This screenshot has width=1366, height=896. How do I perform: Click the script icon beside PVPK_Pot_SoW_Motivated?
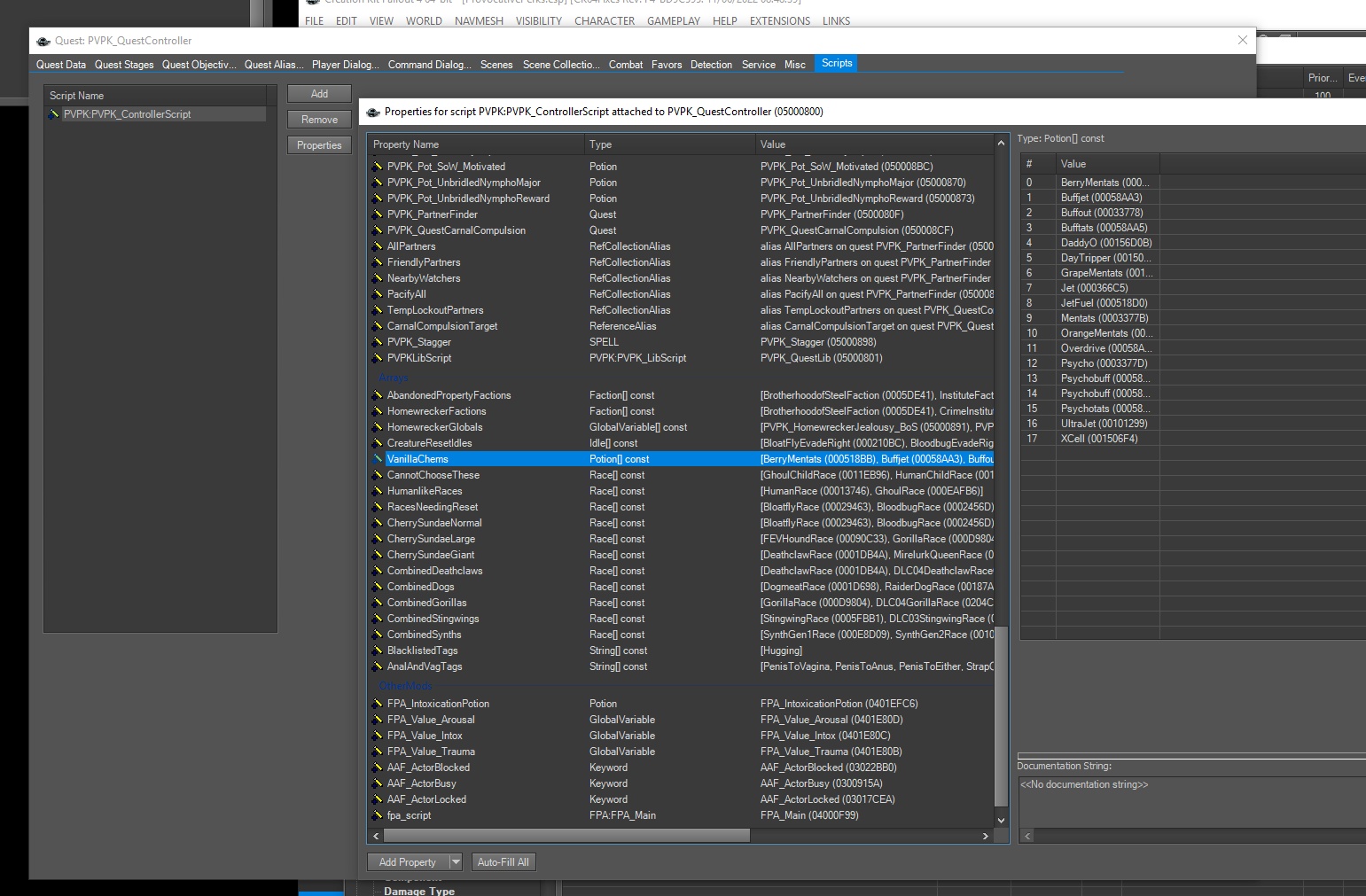[x=377, y=167]
